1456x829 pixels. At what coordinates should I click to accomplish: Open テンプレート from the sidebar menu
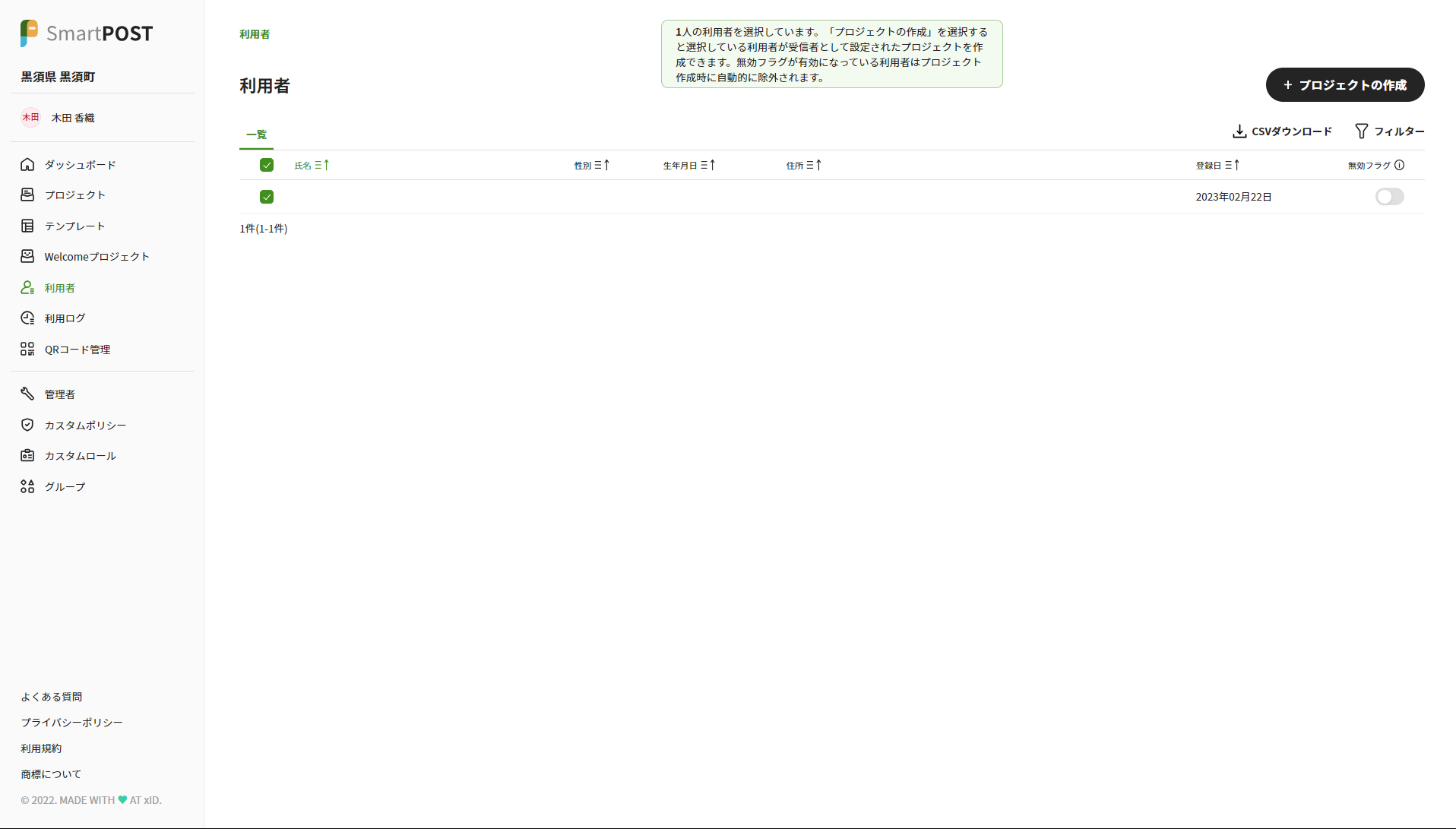74,226
